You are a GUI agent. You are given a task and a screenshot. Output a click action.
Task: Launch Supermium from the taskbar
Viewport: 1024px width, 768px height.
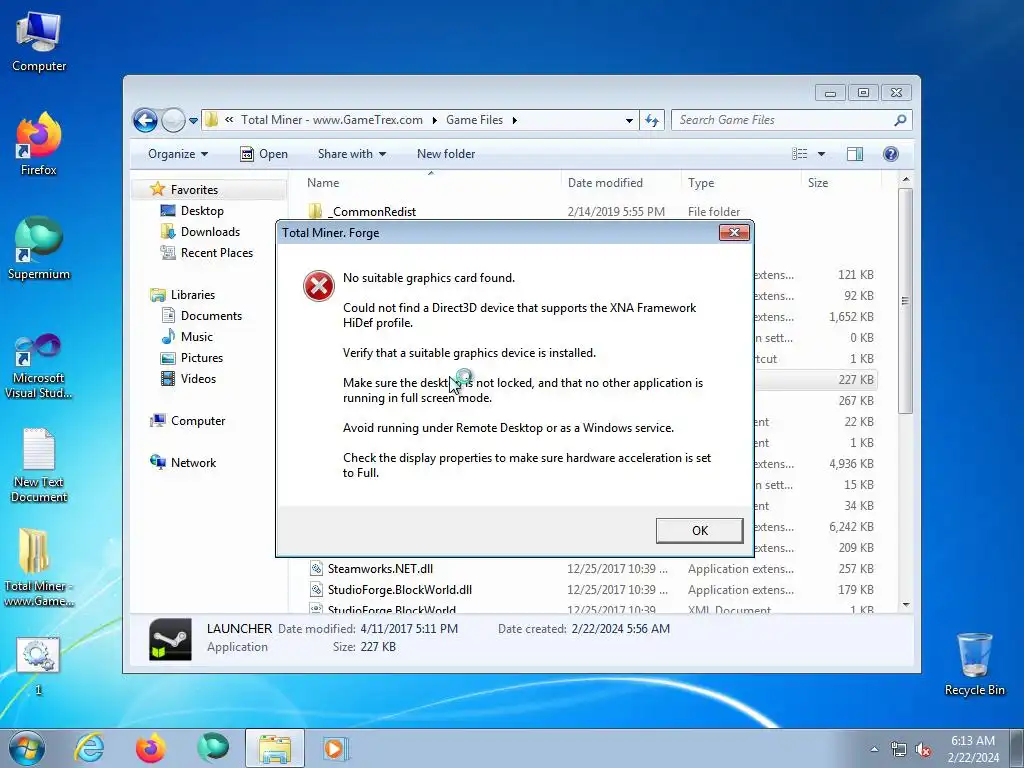pos(213,748)
